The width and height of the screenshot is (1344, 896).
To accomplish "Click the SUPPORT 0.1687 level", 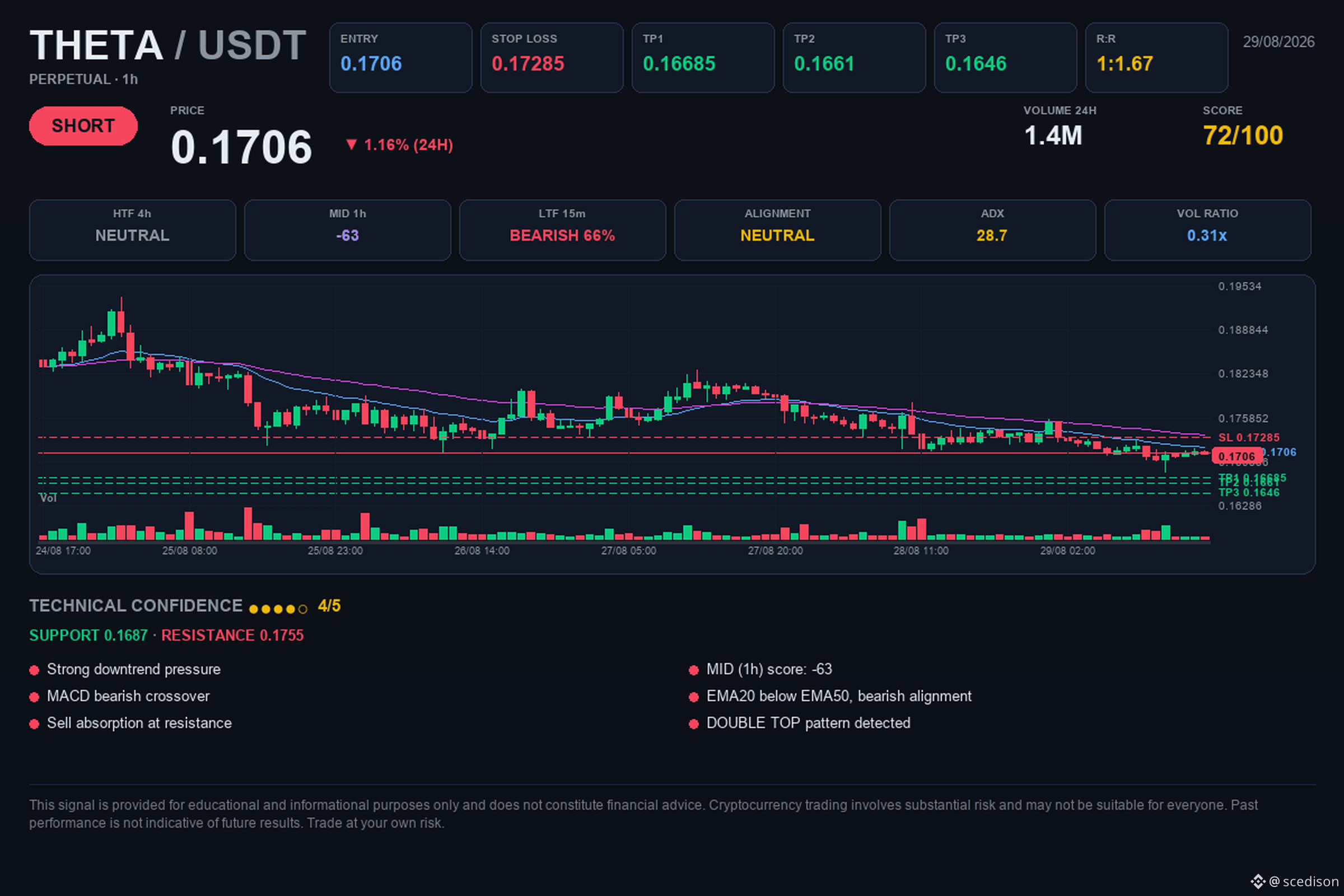I will click(x=88, y=636).
